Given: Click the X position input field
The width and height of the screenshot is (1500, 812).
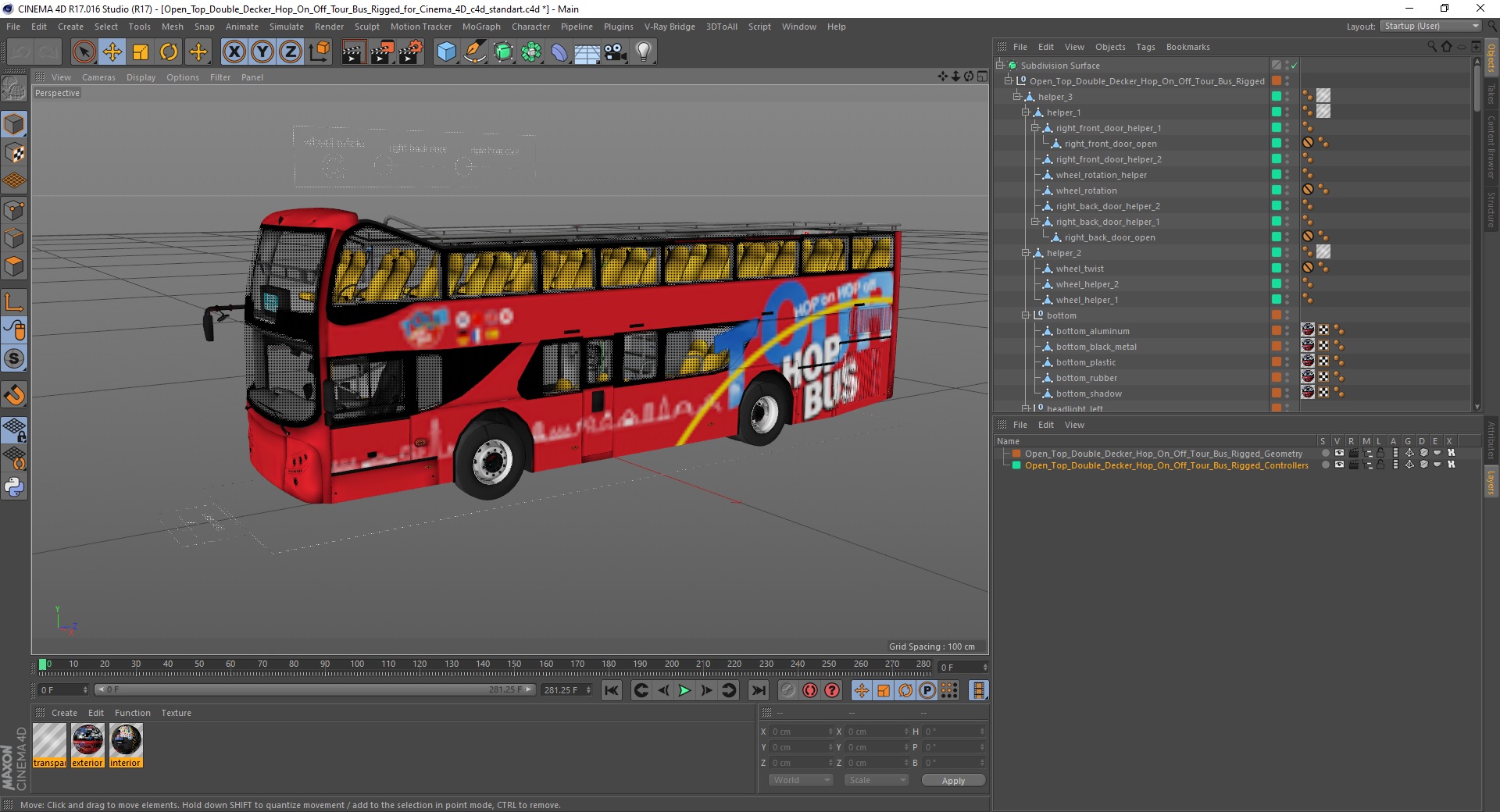Looking at the screenshot, I should coord(802,732).
